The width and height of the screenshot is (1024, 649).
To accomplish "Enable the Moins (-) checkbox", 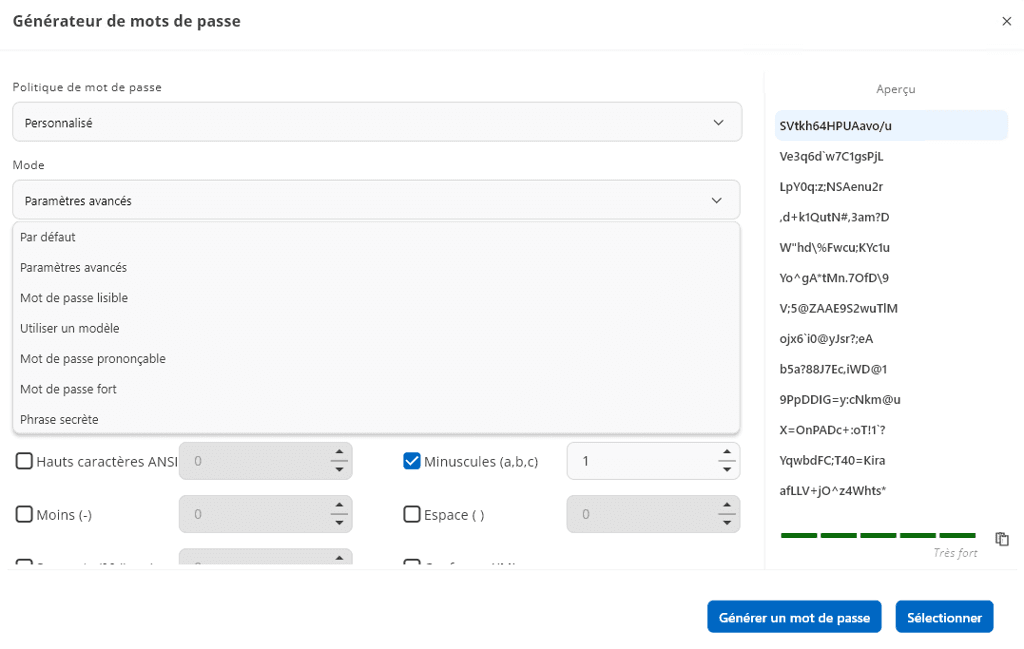I will [x=25, y=514].
